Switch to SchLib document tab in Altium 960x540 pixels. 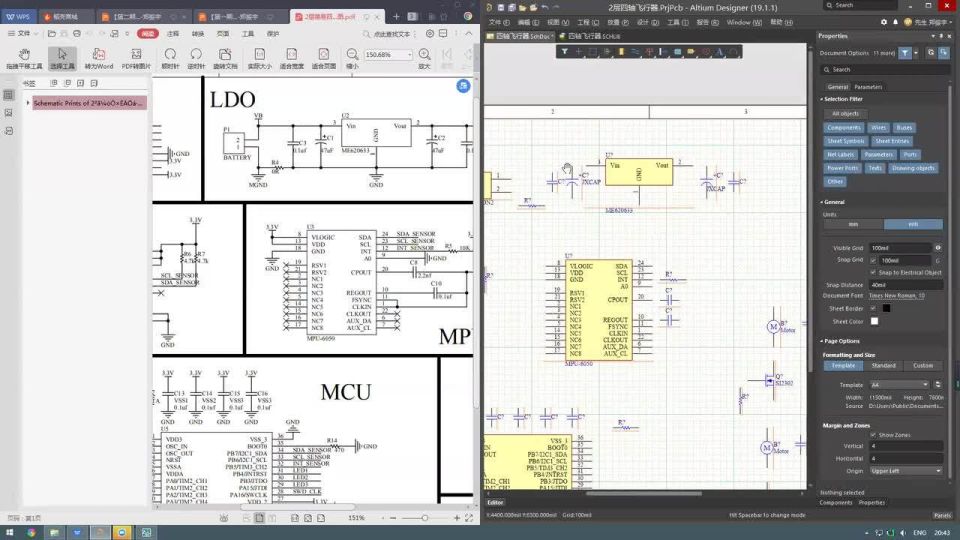(x=590, y=36)
